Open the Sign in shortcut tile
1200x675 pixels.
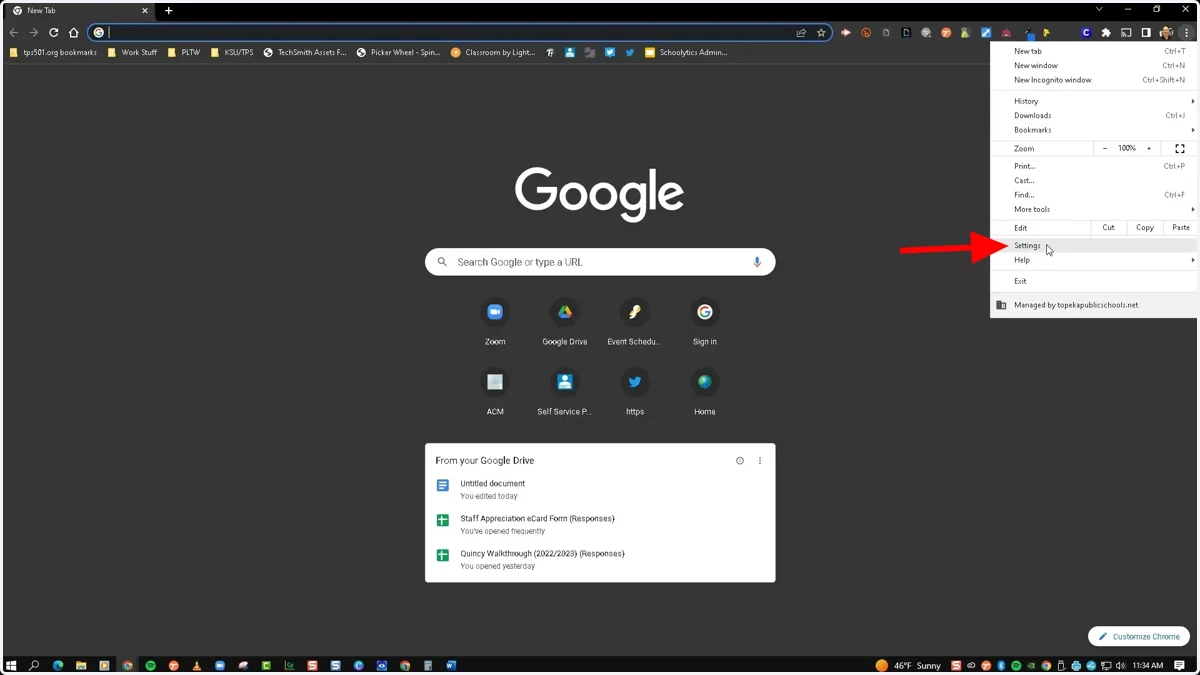(705, 322)
